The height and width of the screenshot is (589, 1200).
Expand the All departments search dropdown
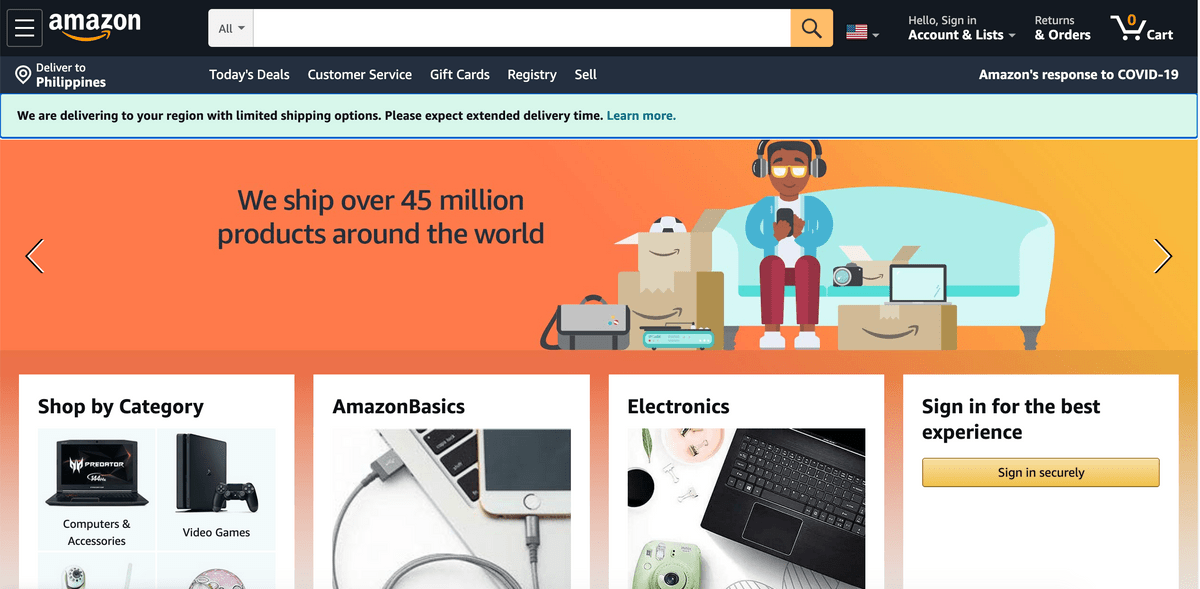[231, 28]
